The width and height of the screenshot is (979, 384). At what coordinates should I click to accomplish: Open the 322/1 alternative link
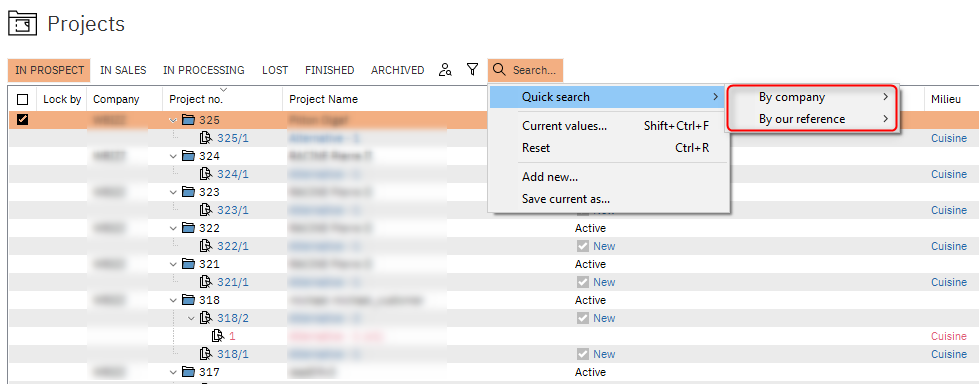click(x=233, y=246)
